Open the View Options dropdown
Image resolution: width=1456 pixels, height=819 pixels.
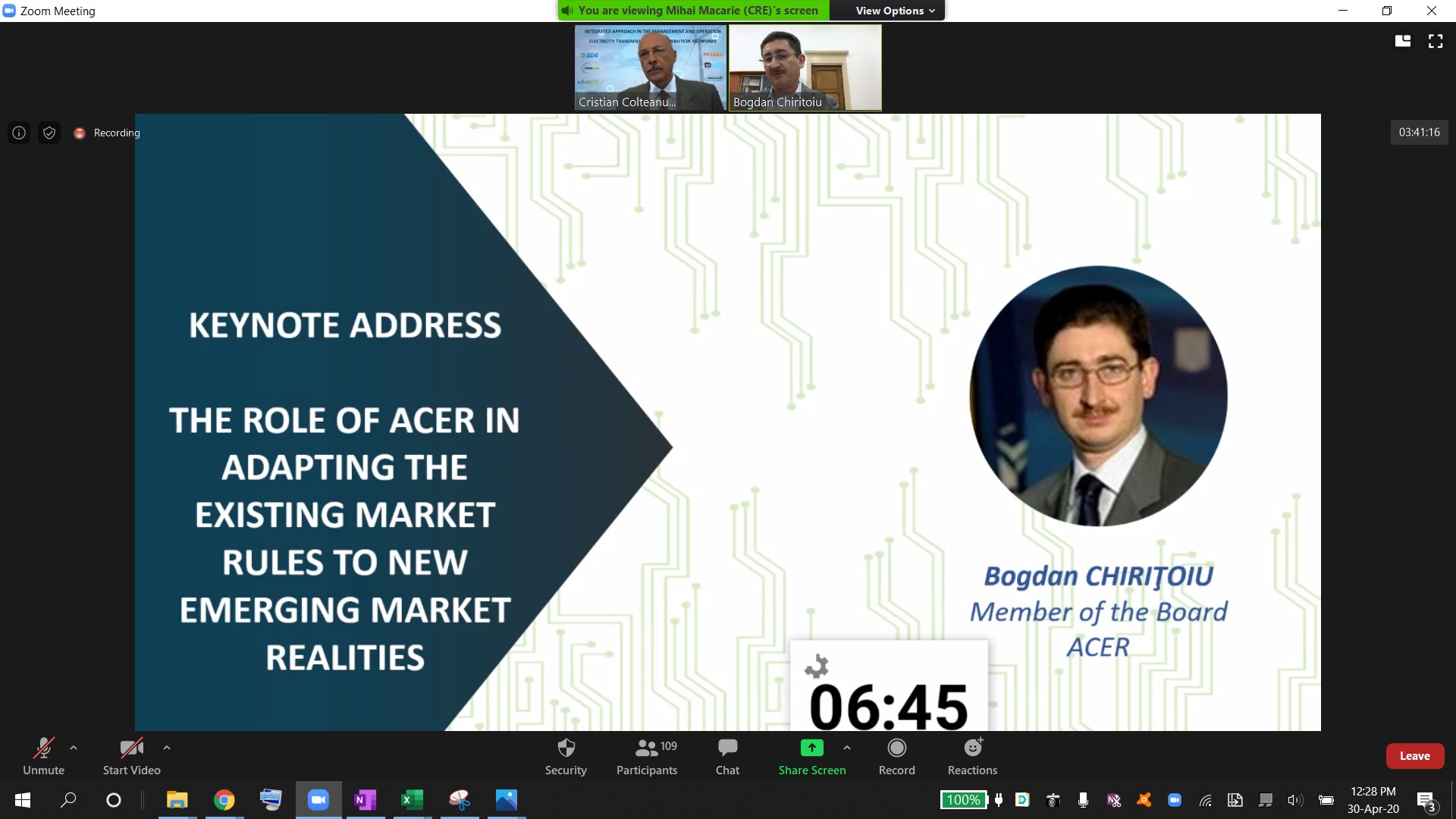pos(896,11)
